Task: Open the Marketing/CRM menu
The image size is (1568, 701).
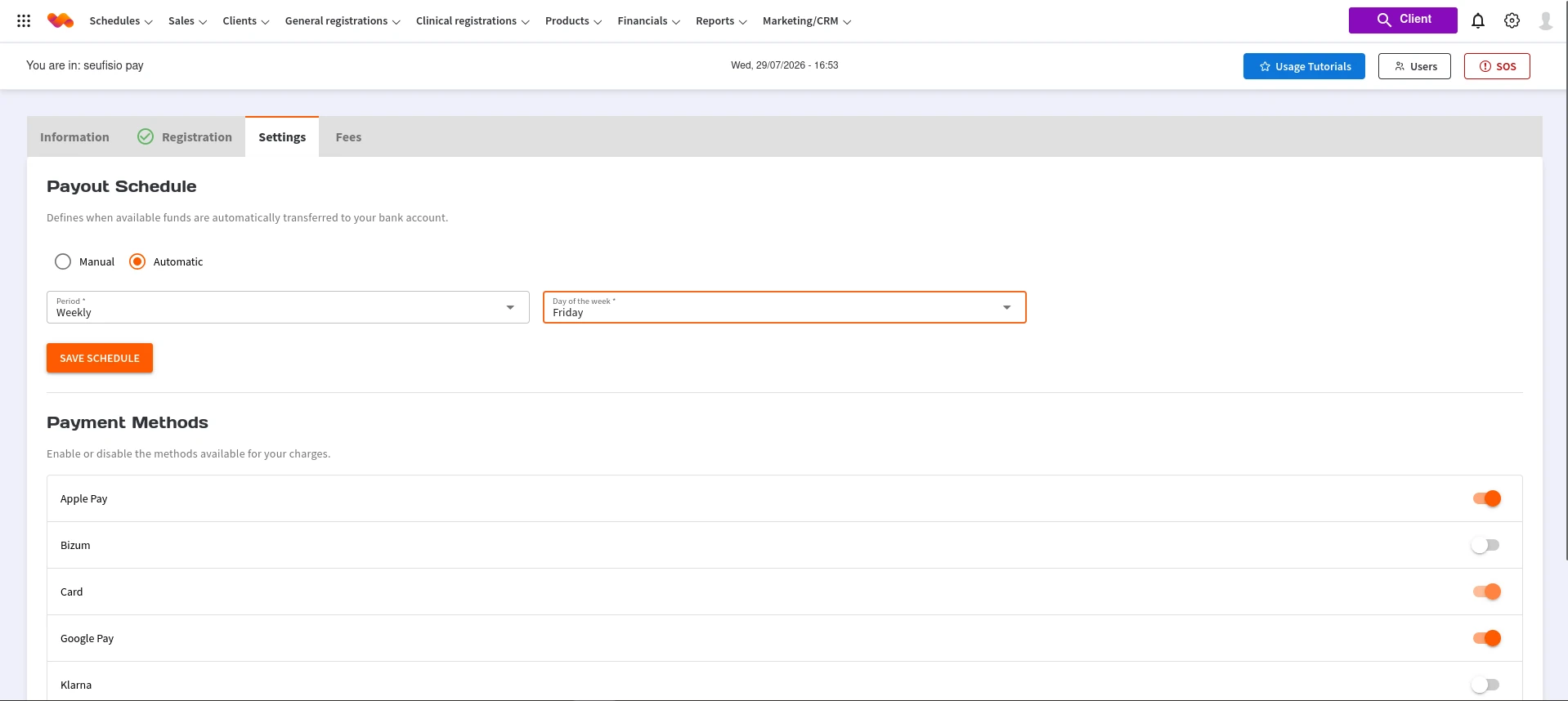Action: (x=807, y=21)
